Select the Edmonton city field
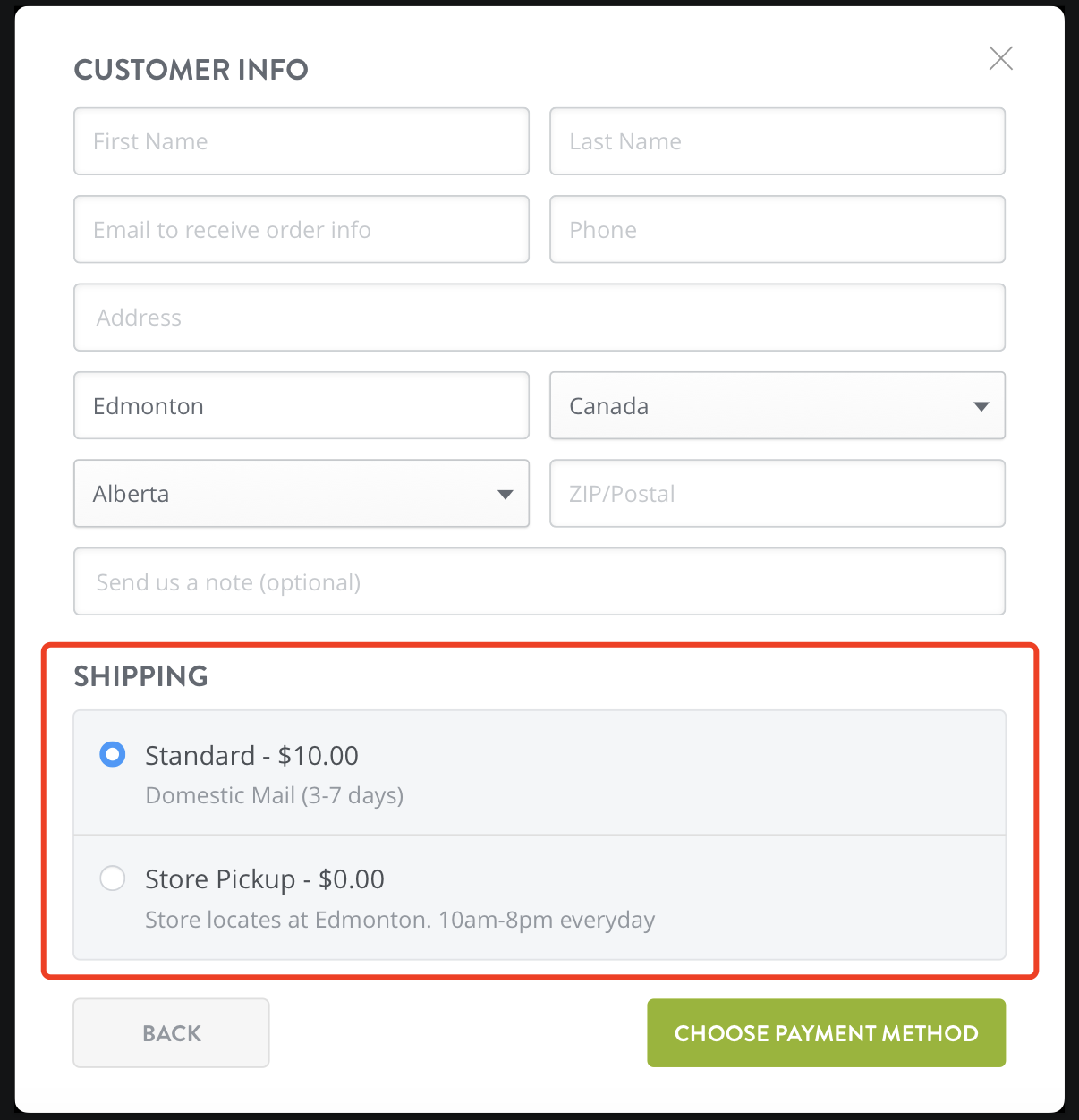Image resolution: width=1079 pixels, height=1120 pixels. pos(302,406)
